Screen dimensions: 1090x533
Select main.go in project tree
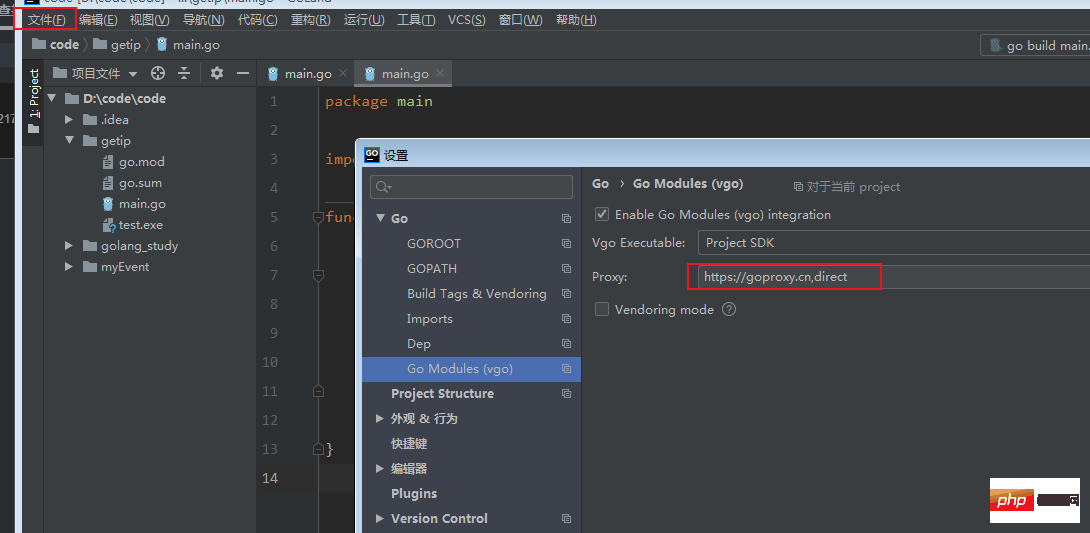[x=133, y=204]
